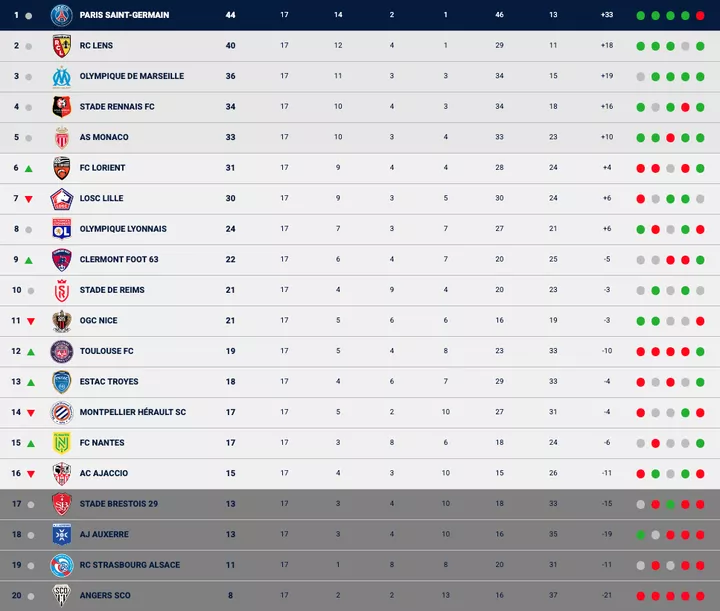Click the Angers SCO team name

tap(105, 596)
